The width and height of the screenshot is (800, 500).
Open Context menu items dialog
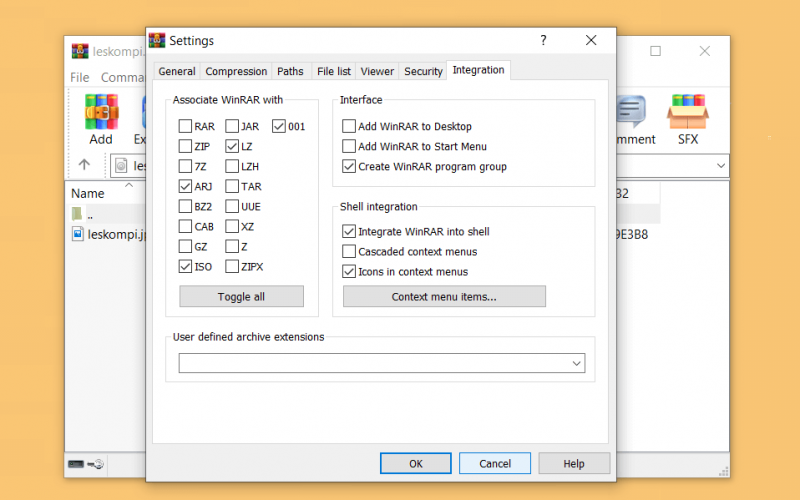[444, 296]
